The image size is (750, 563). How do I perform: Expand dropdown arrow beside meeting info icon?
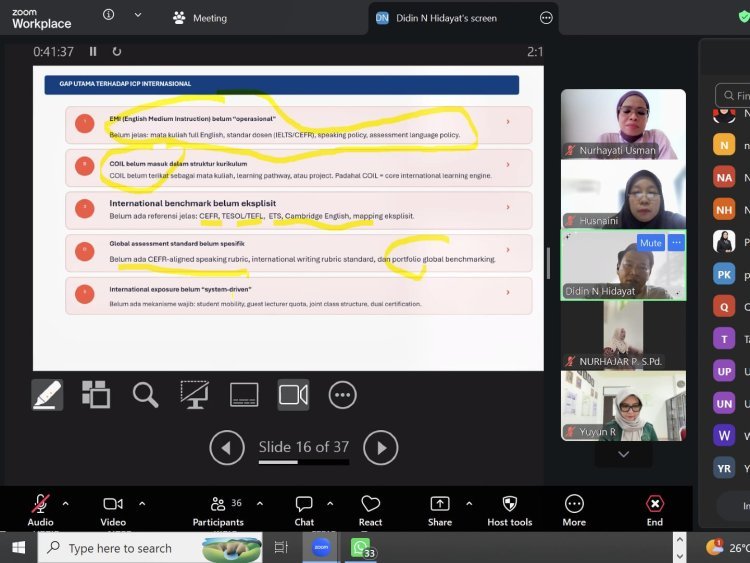(x=138, y=15)
